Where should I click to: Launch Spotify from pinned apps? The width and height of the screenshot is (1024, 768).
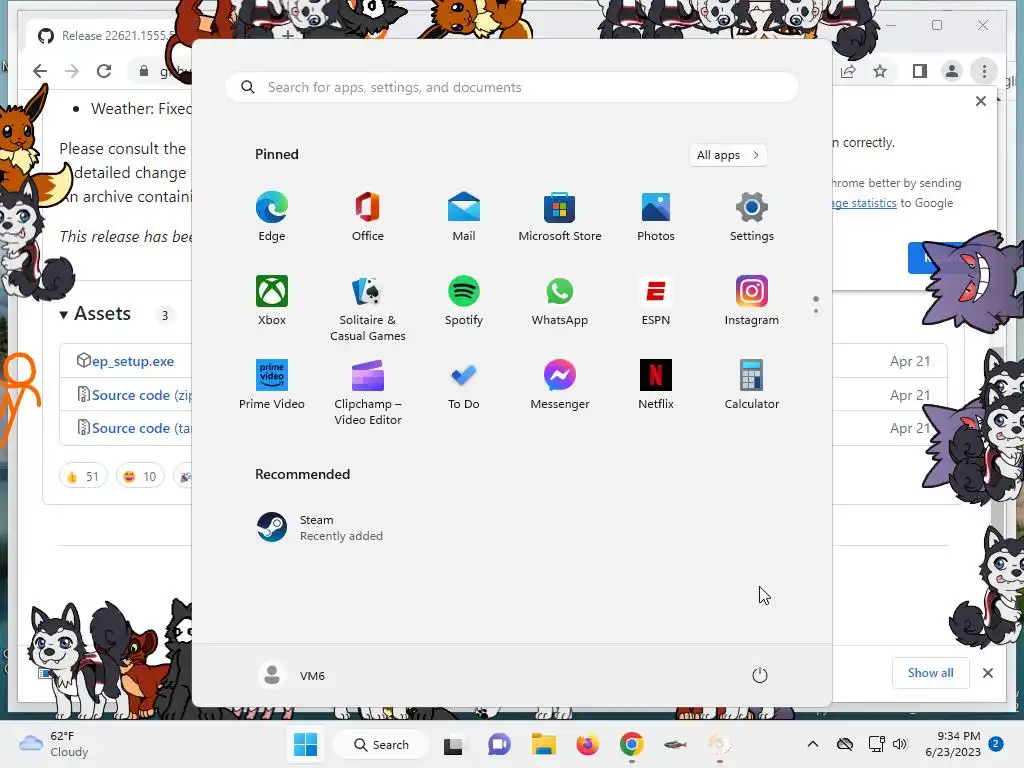coord(464,301)
